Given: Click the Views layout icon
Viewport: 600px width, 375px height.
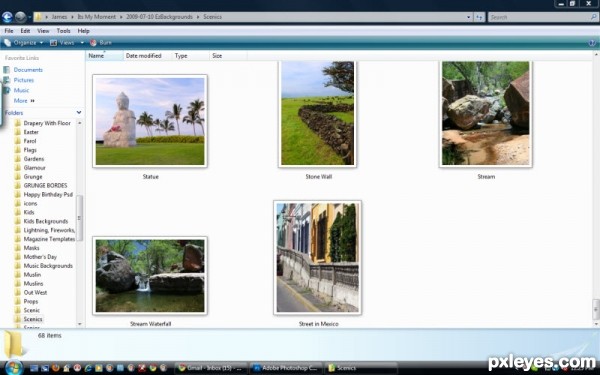Looking at the screenshot, I should pos(54,42).
